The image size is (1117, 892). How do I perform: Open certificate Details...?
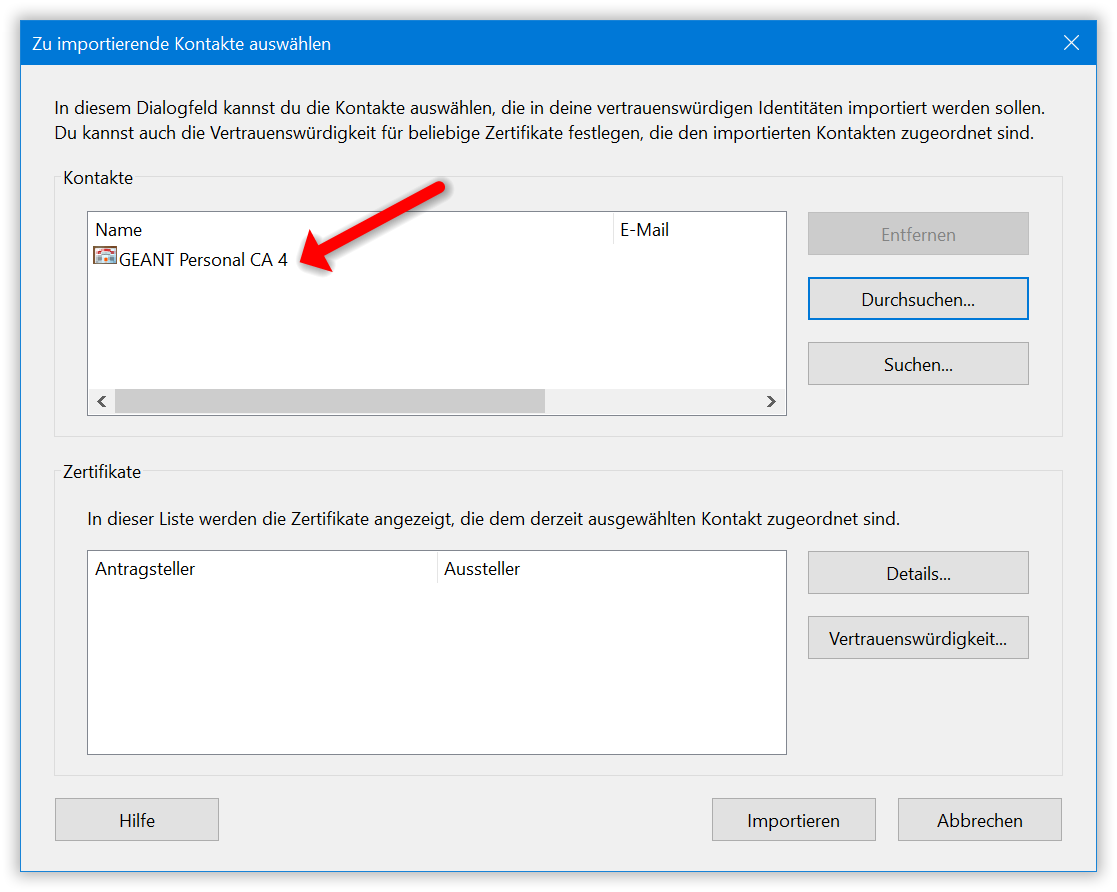(x=918, y=573)
